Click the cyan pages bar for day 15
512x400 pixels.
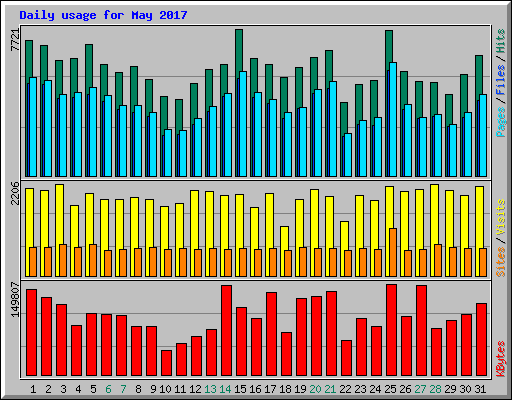(243, 124)
